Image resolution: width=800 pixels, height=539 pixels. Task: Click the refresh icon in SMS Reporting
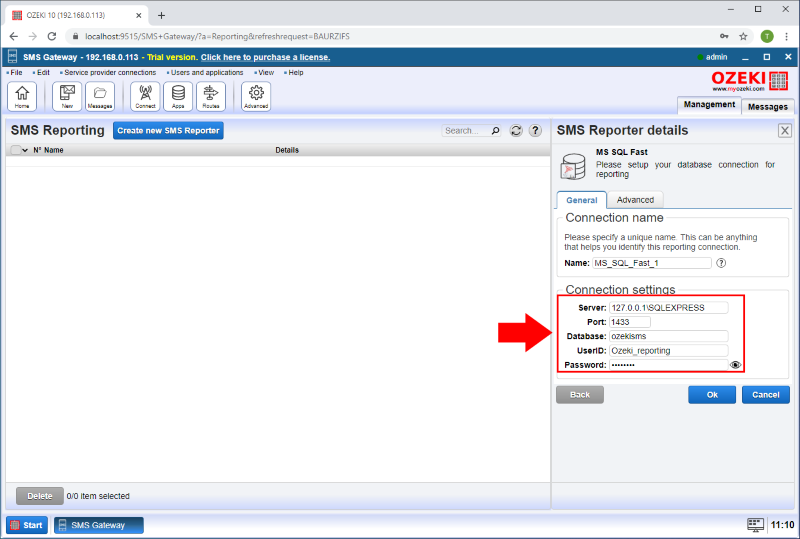coord(516,131)
